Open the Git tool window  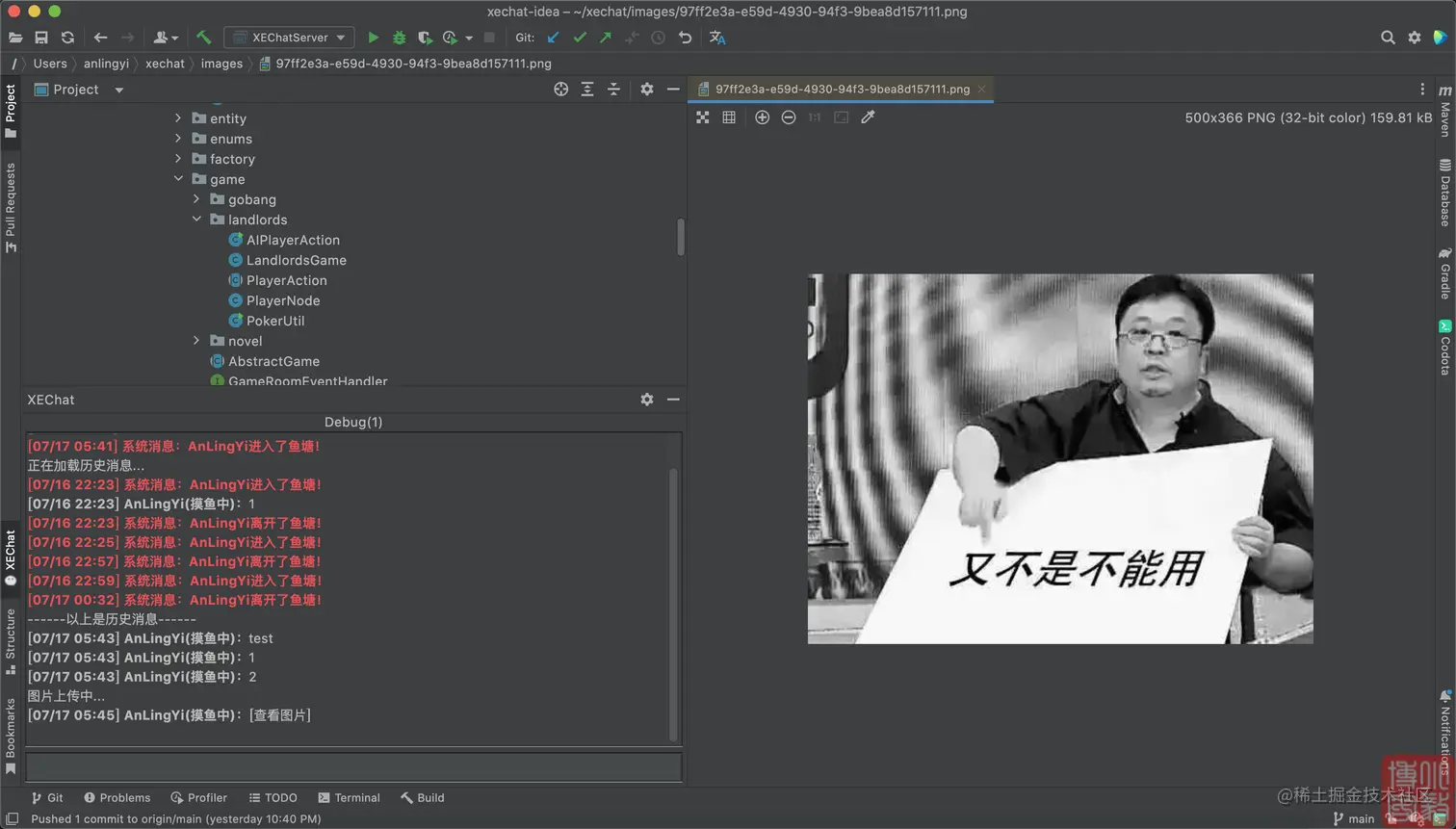47,797
